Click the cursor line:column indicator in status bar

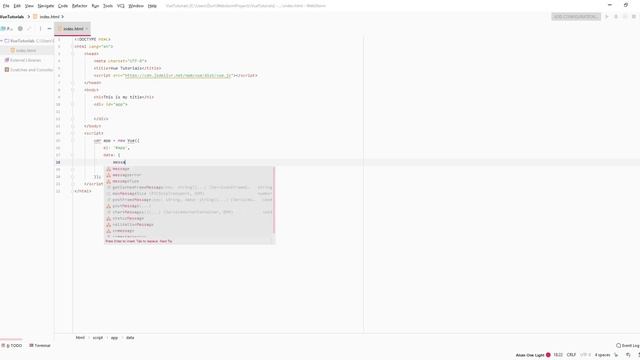(x=558, y=355)
